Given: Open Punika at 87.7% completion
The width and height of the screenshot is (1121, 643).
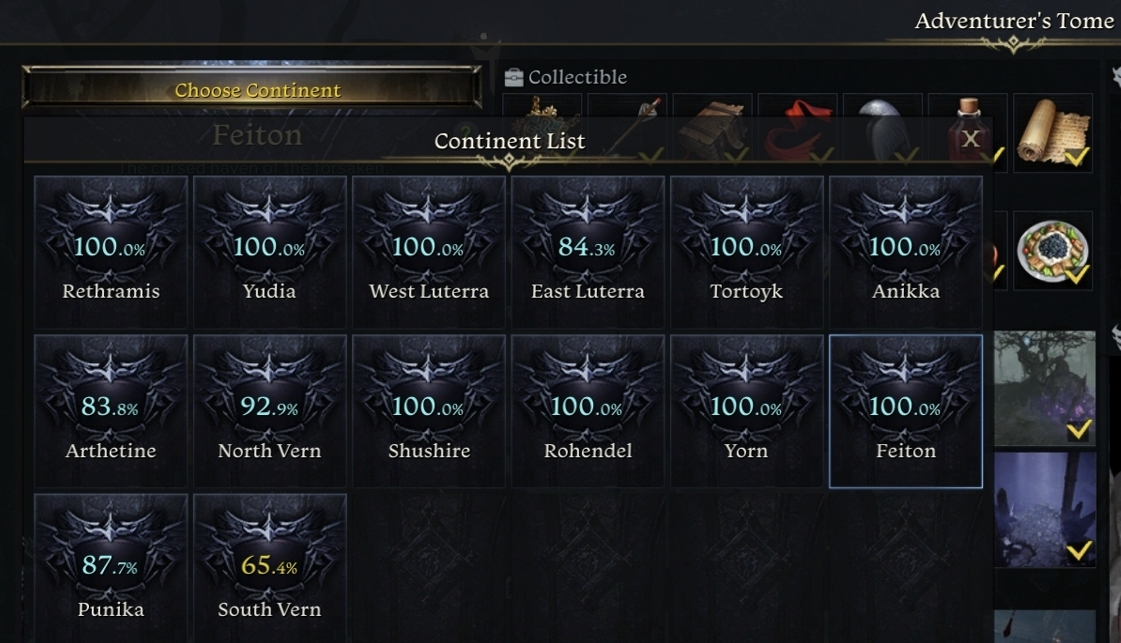Looking at the screenshot, I should point(111,569).
